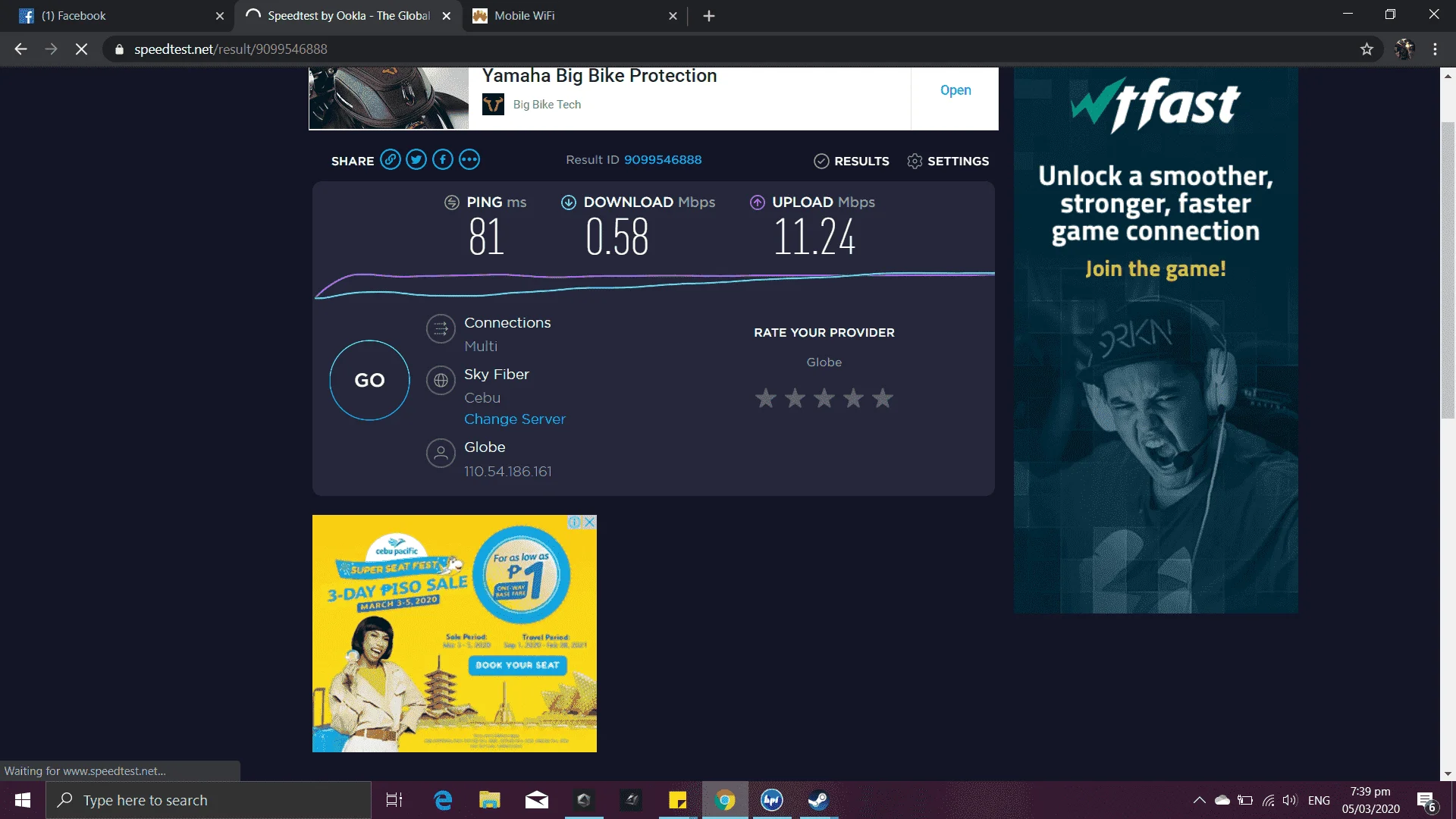
Task: Close the Facebook tab
Action: 220,16
